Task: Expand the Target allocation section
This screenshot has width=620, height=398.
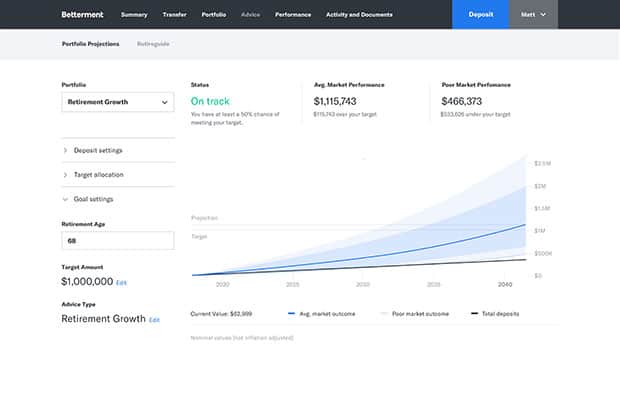Action: 118,175
